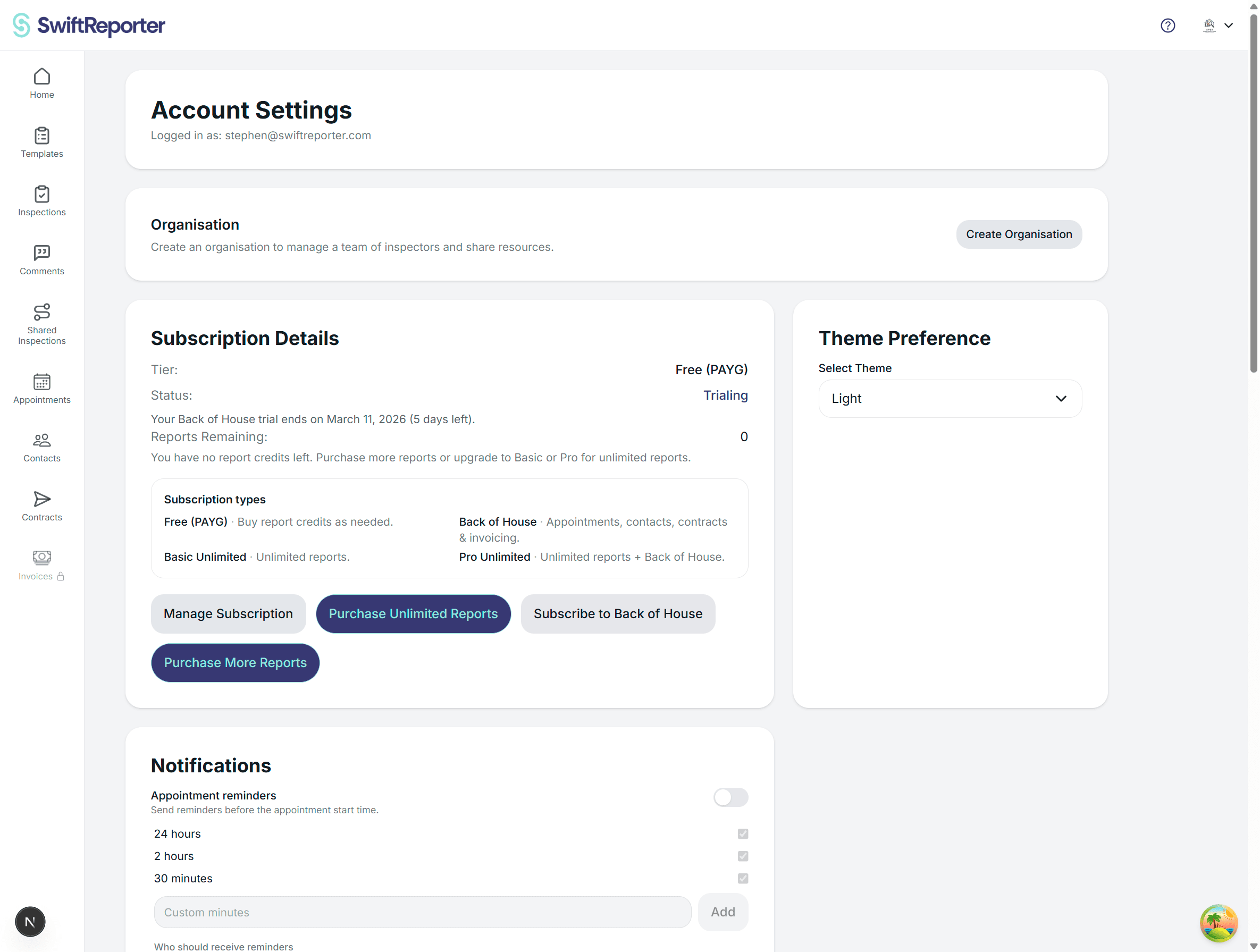The width and height of the screenshot is (1260, 952).
Task: Open Shared Inspections in the sidebar
Action: pos(42,324)
